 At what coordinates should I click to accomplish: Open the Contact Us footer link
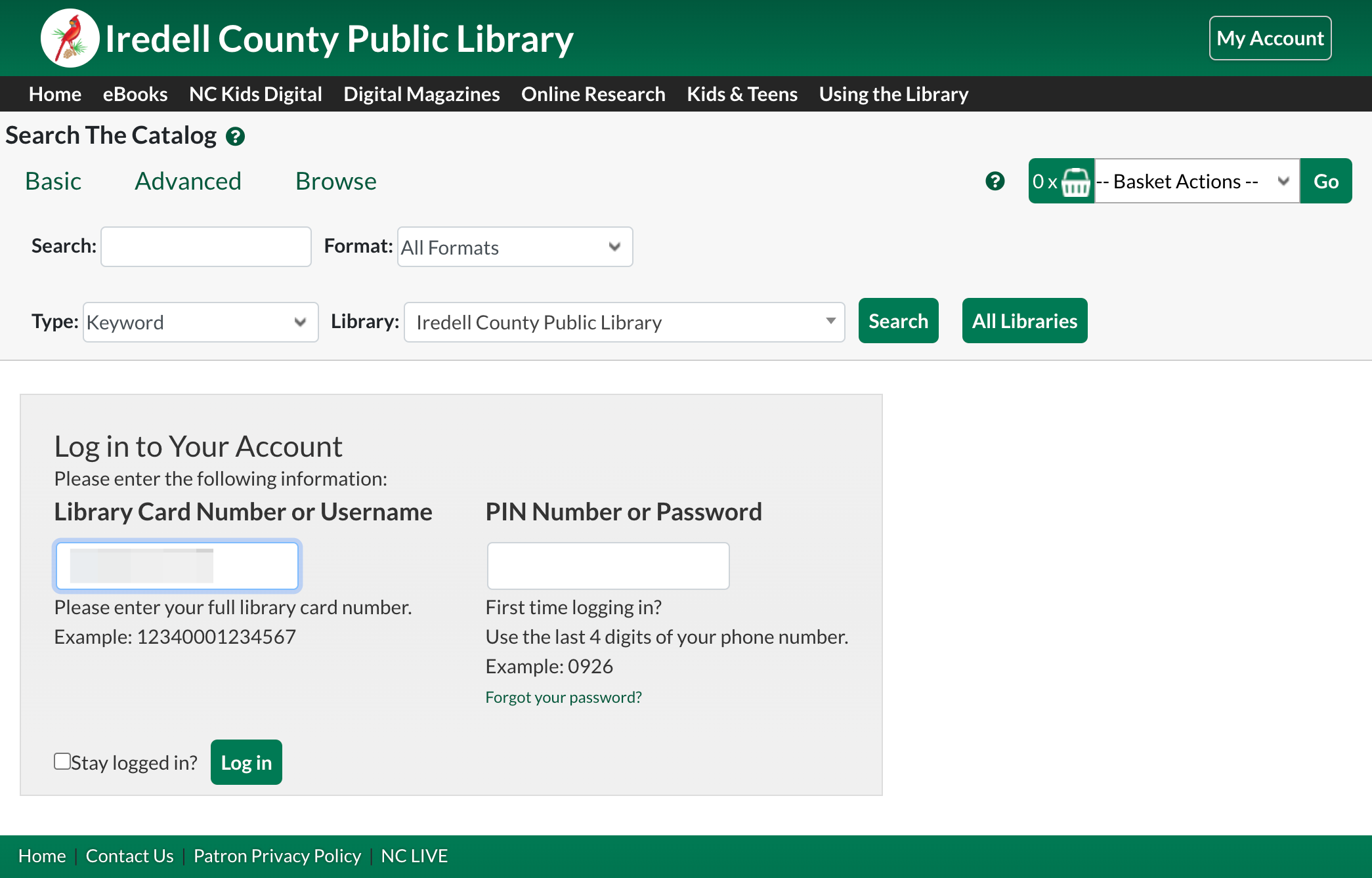(x=129, y=856)
